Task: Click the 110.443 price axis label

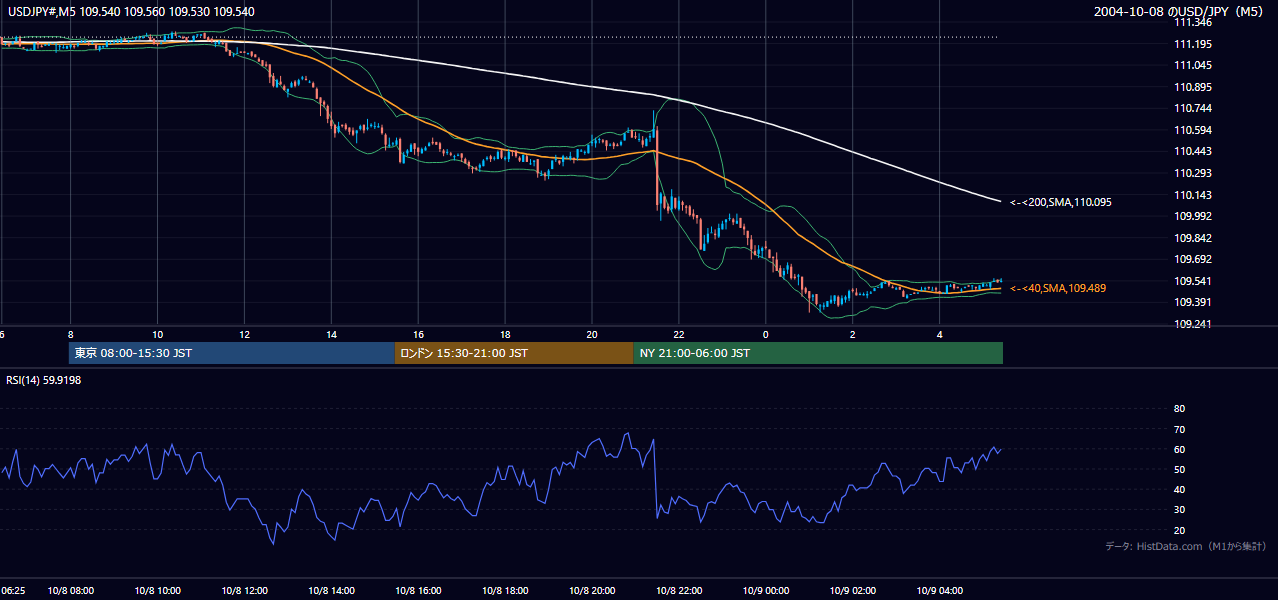Action: pyautogui.click(x=1192, y=151)
